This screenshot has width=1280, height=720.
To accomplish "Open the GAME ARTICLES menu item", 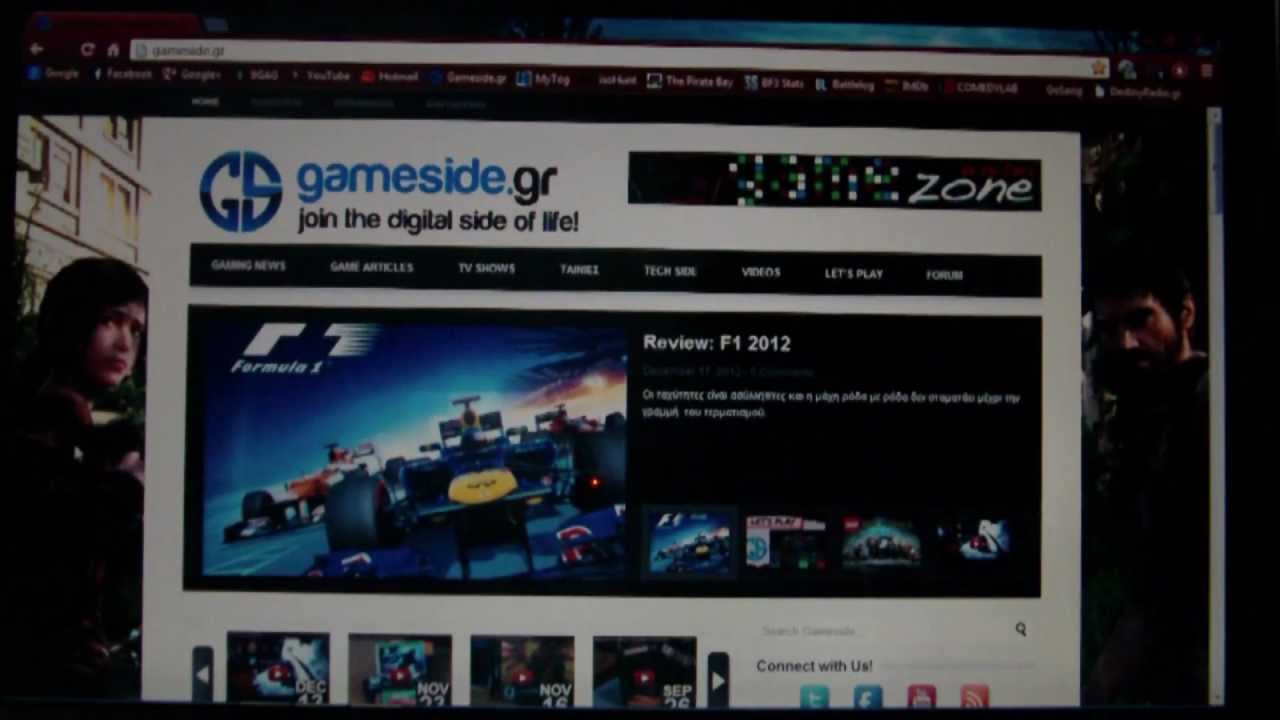I will [371, 268].
